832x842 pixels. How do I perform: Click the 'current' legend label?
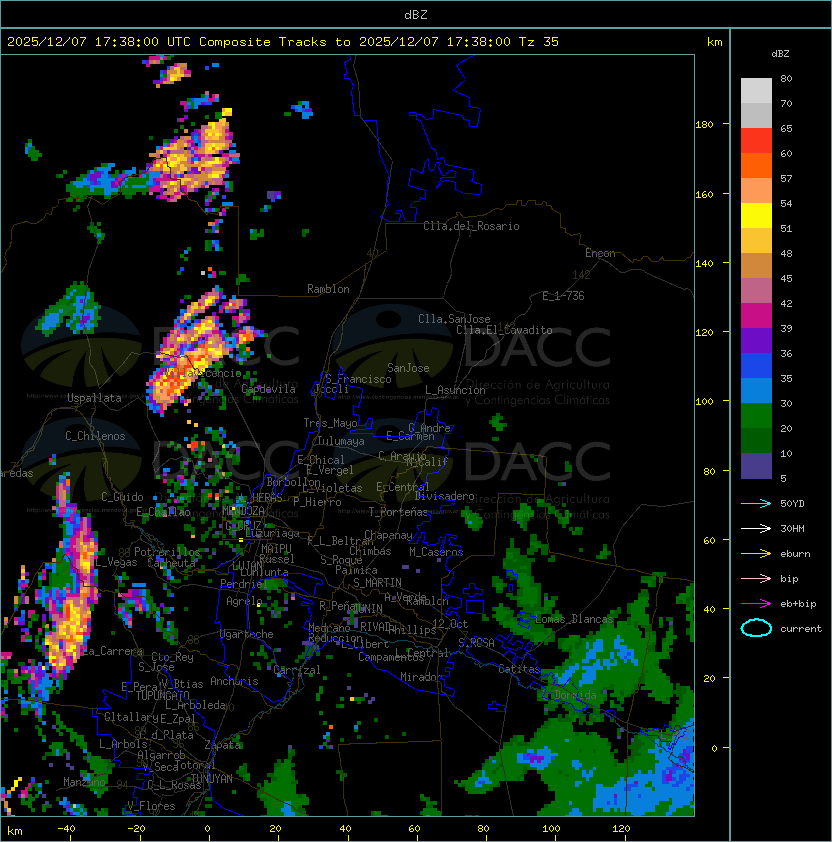(x=801, y=629)
